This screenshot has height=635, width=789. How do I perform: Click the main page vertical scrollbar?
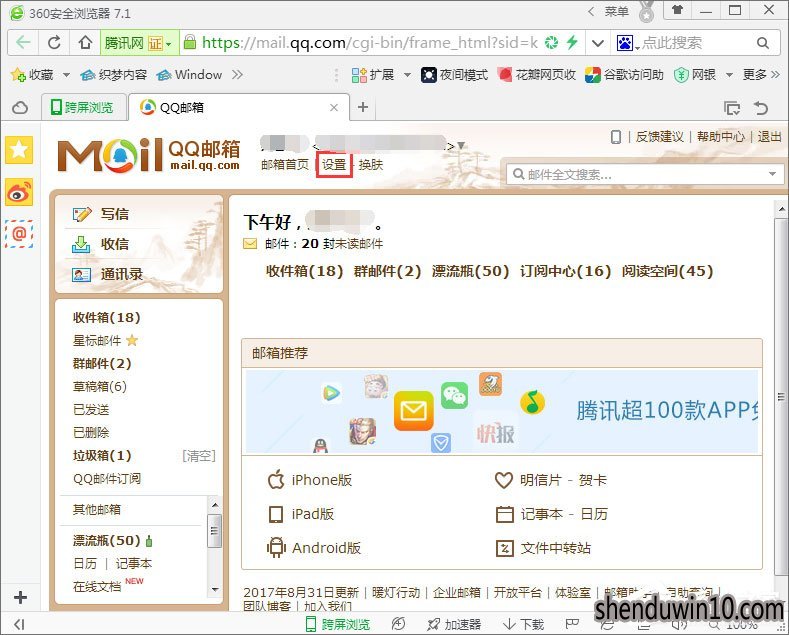pyautogui.click(x=781, y=398)
